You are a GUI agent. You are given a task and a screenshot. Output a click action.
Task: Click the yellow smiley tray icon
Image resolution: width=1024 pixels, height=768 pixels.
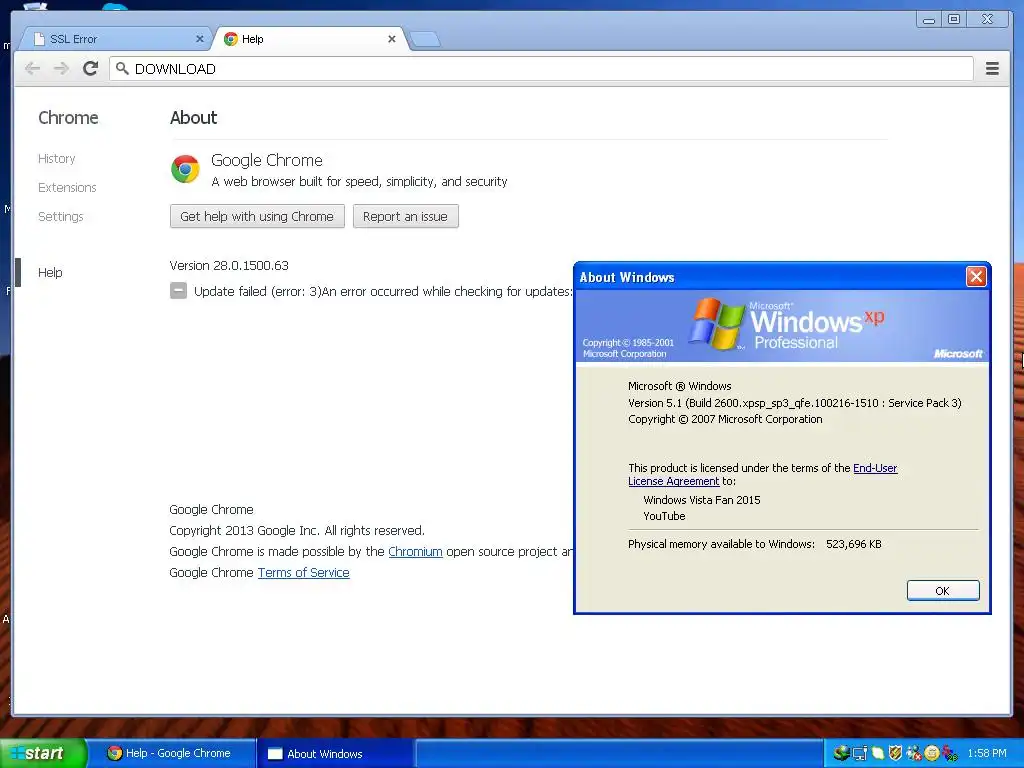coord(932,753)
